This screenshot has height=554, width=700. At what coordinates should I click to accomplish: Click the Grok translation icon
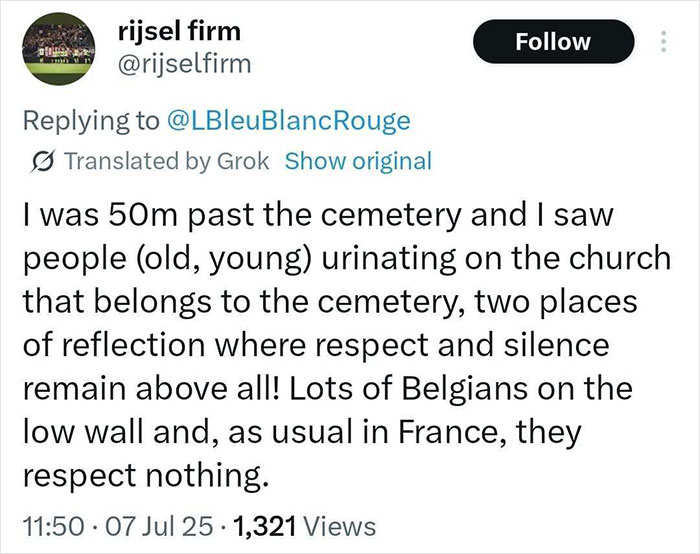click(x=44, y=161)
